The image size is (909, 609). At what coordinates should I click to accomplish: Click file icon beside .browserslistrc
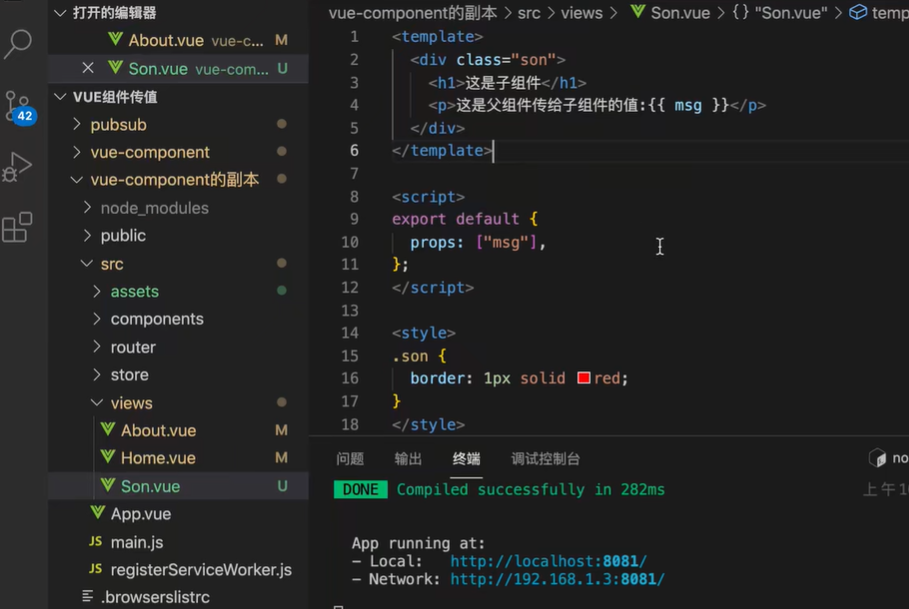[x=88, y=596]
